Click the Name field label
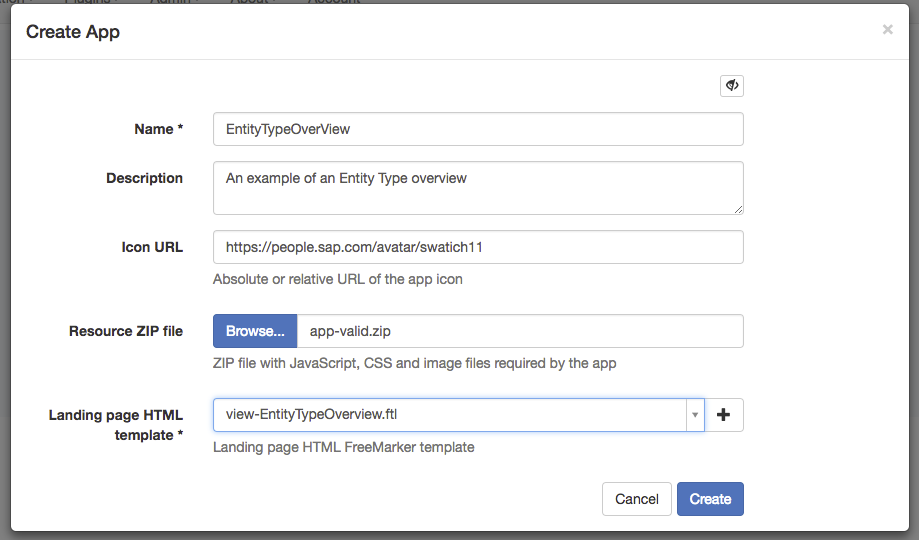 (x=159, y=129)
